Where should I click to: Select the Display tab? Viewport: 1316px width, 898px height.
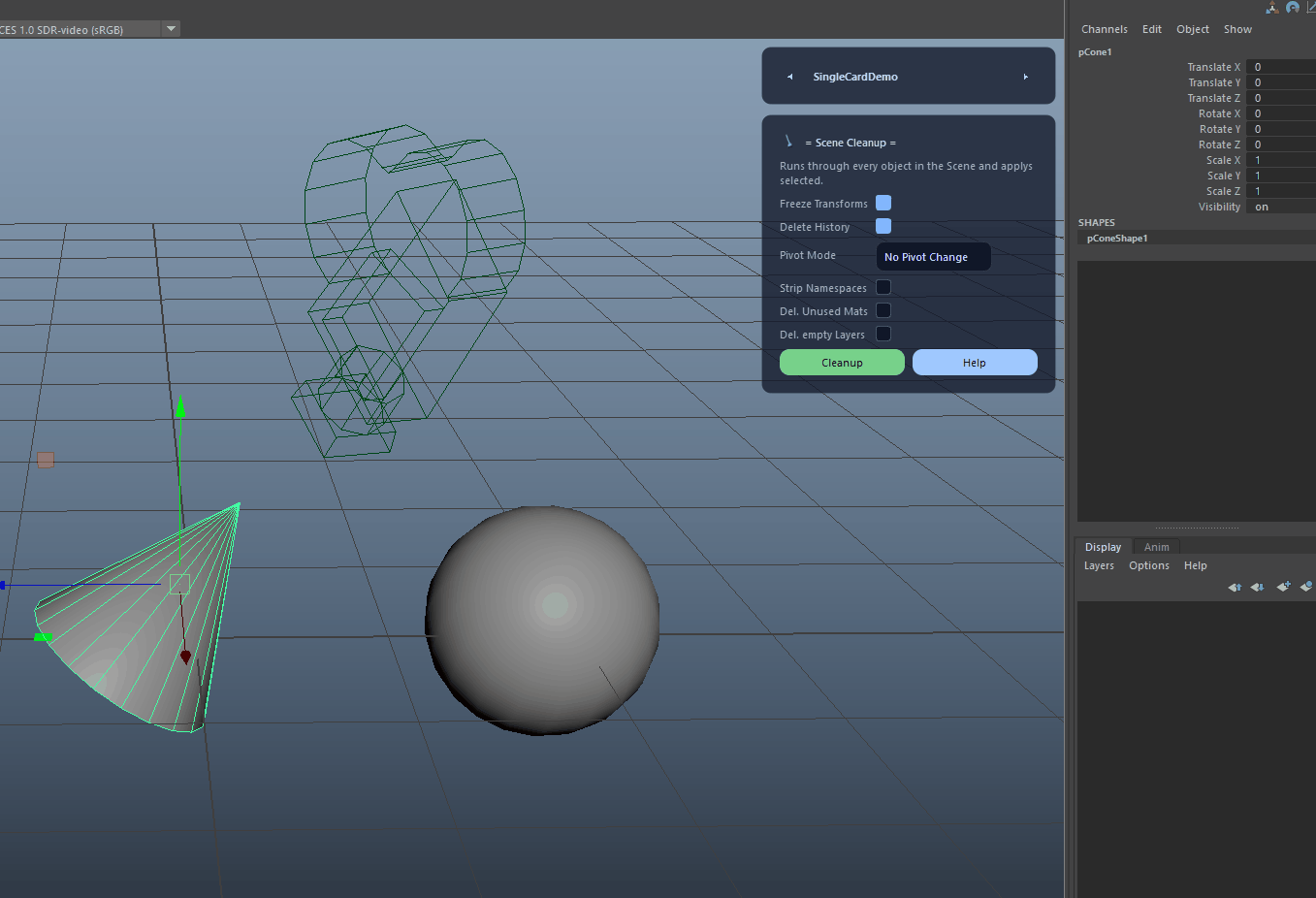1103,547
